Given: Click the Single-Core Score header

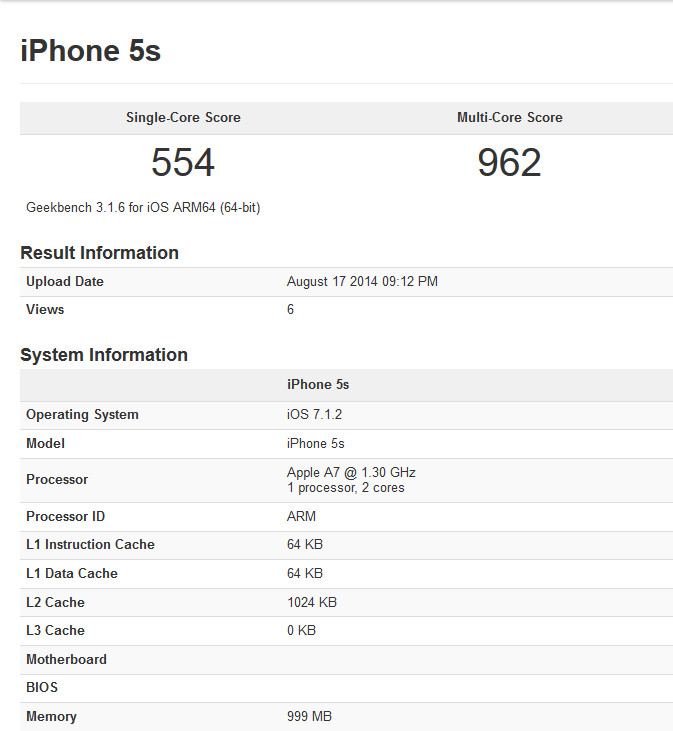Looking at the screenshot, I should coord(183,117).
